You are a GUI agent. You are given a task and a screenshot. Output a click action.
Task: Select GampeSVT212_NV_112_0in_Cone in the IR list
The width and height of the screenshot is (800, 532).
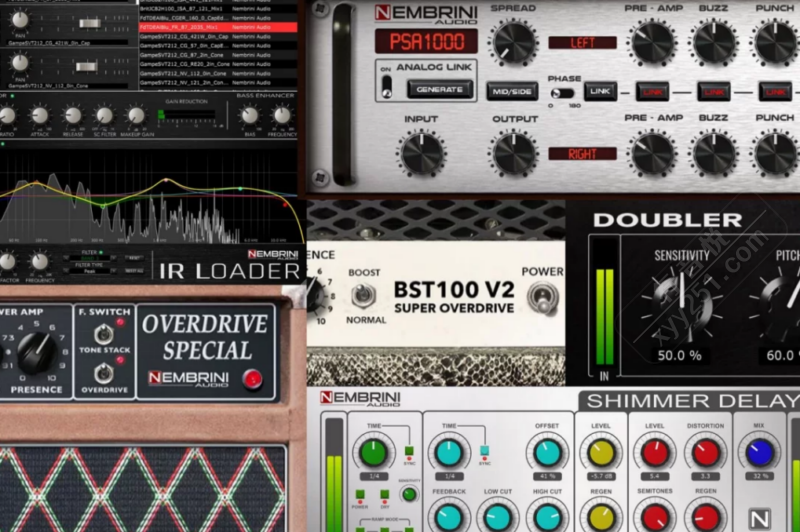point(218,73)
